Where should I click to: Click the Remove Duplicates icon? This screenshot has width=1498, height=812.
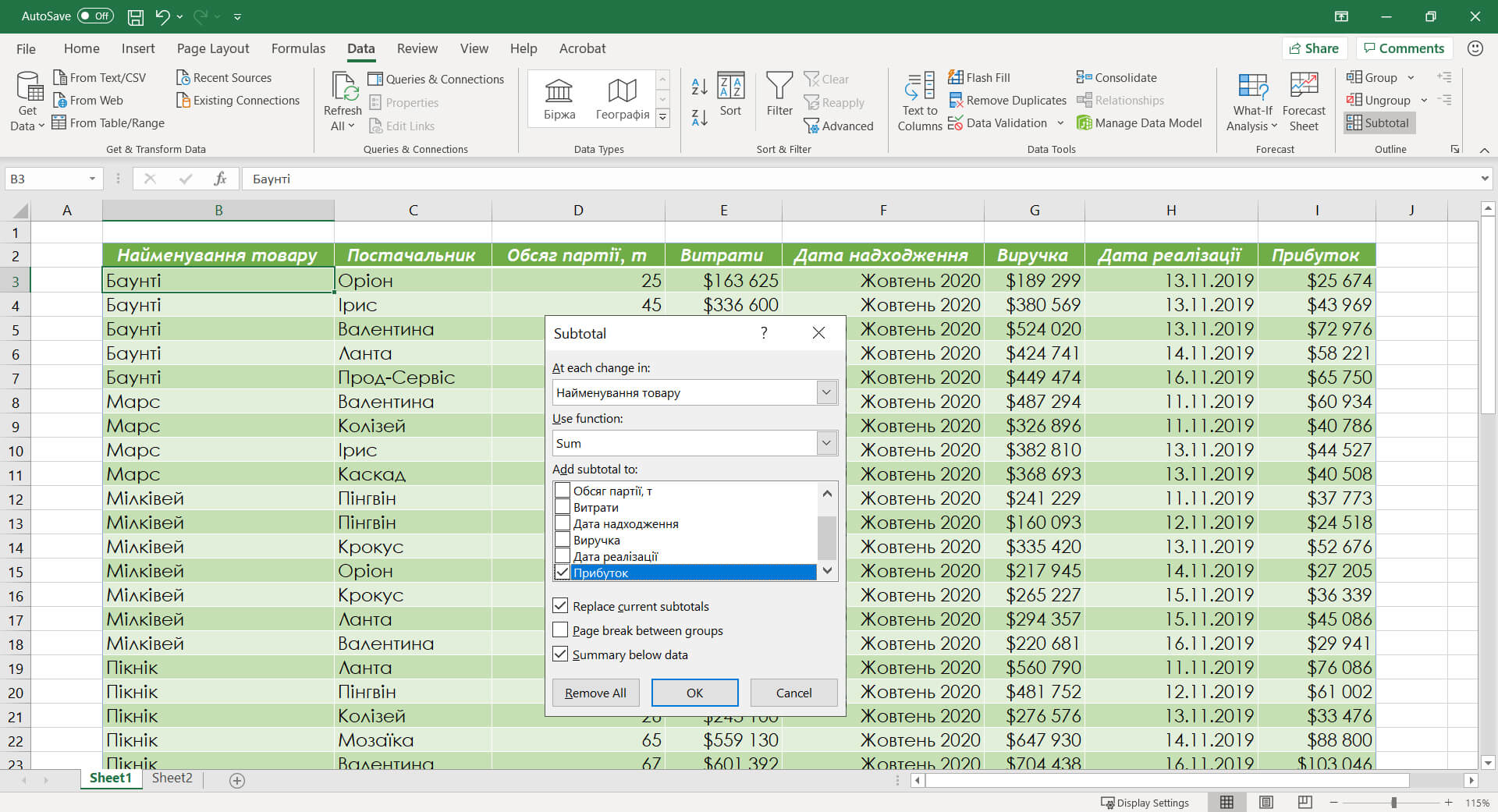tap(956, 101)
